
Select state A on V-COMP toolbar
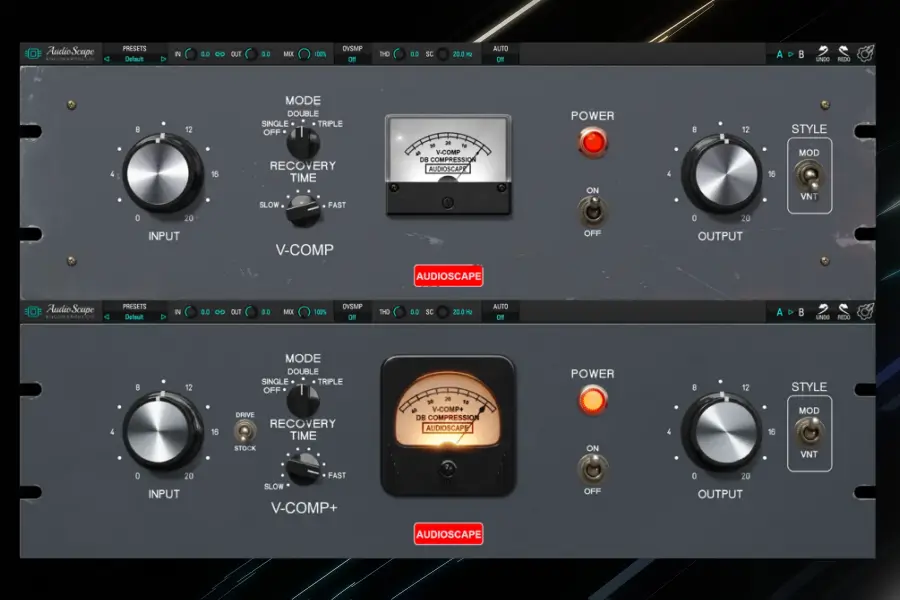tap(779, 55)
